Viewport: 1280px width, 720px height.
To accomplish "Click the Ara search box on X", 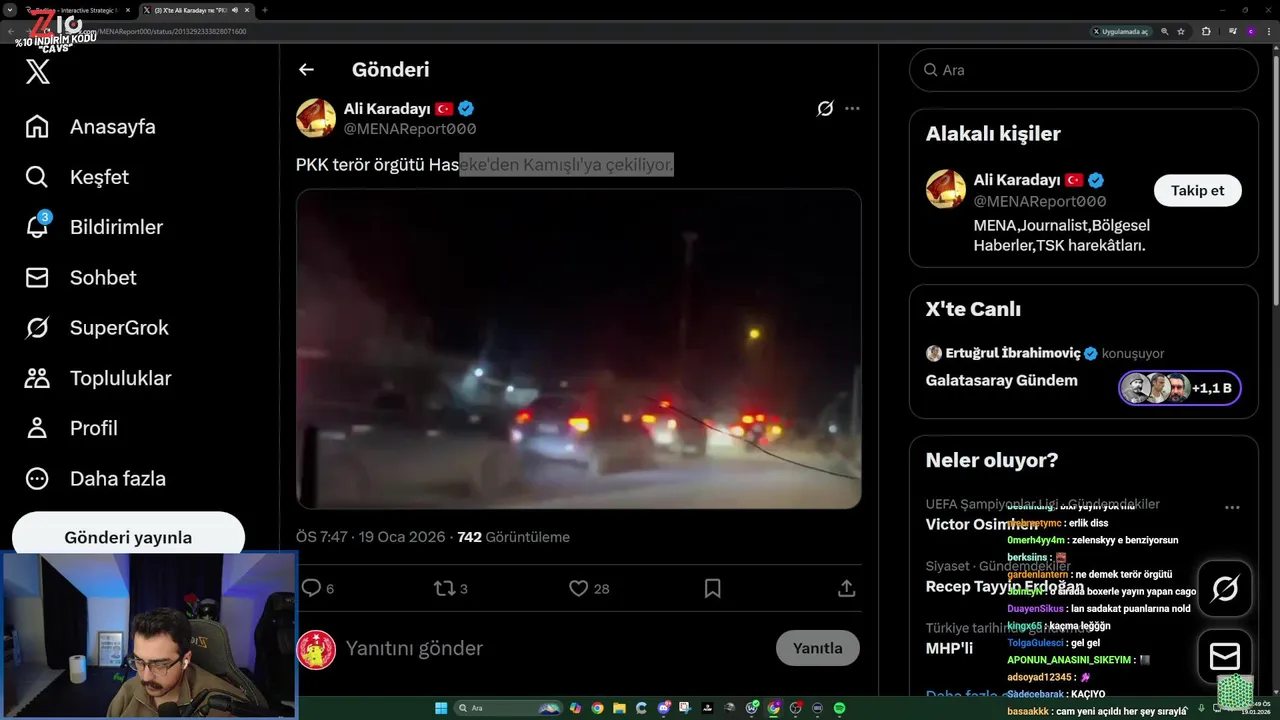I will pyautogui.click(x=1083, y=70).
